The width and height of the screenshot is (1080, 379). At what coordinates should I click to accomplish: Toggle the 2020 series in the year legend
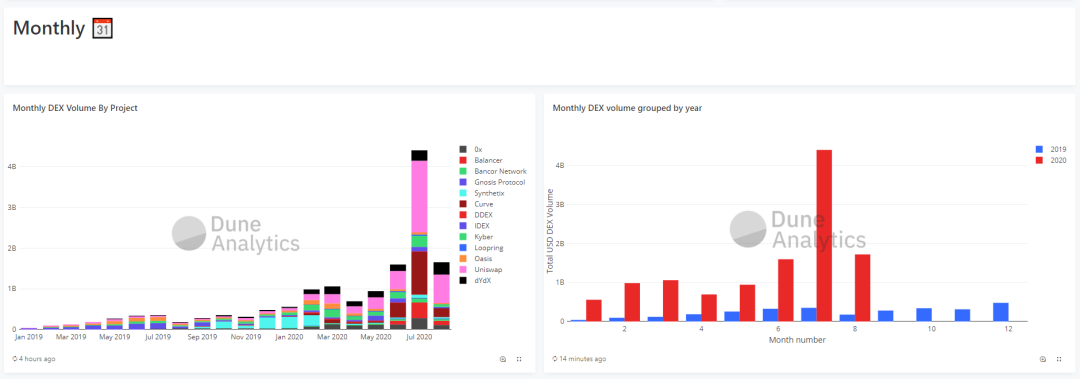point(1051,160)
